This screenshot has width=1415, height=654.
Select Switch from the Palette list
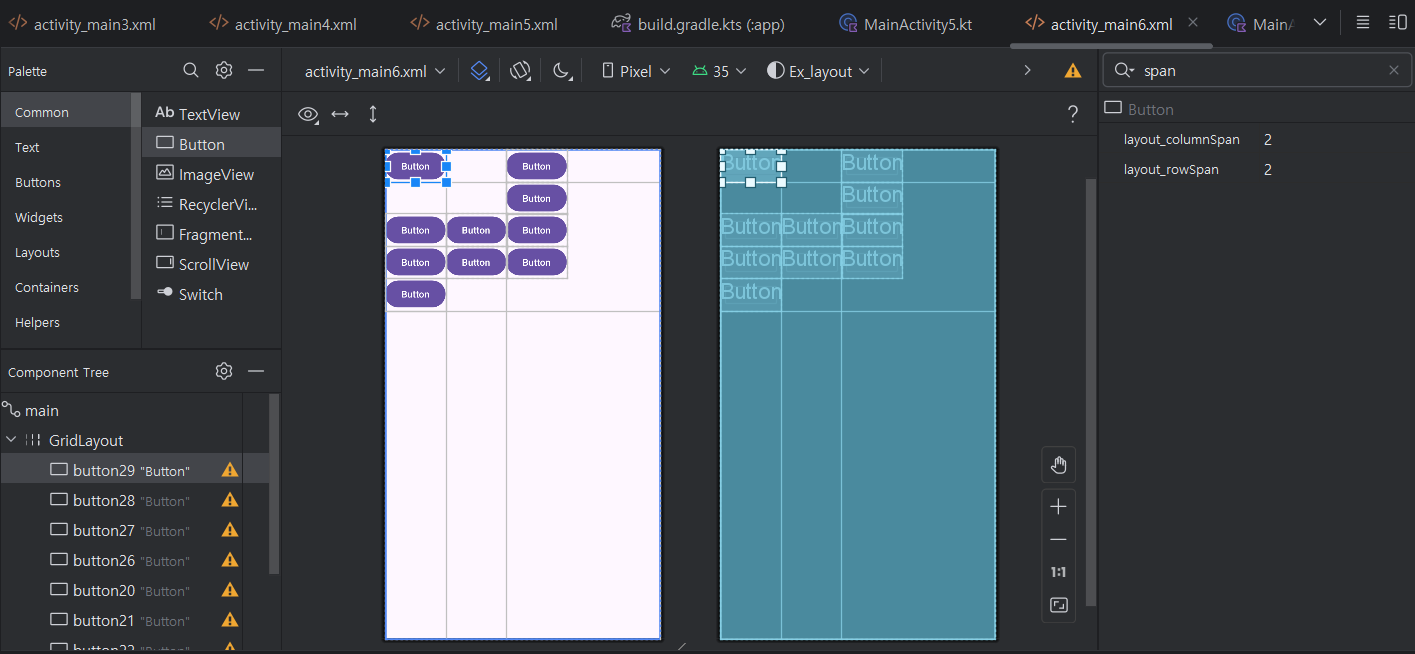pyautogui.click(x=199, y=293)
